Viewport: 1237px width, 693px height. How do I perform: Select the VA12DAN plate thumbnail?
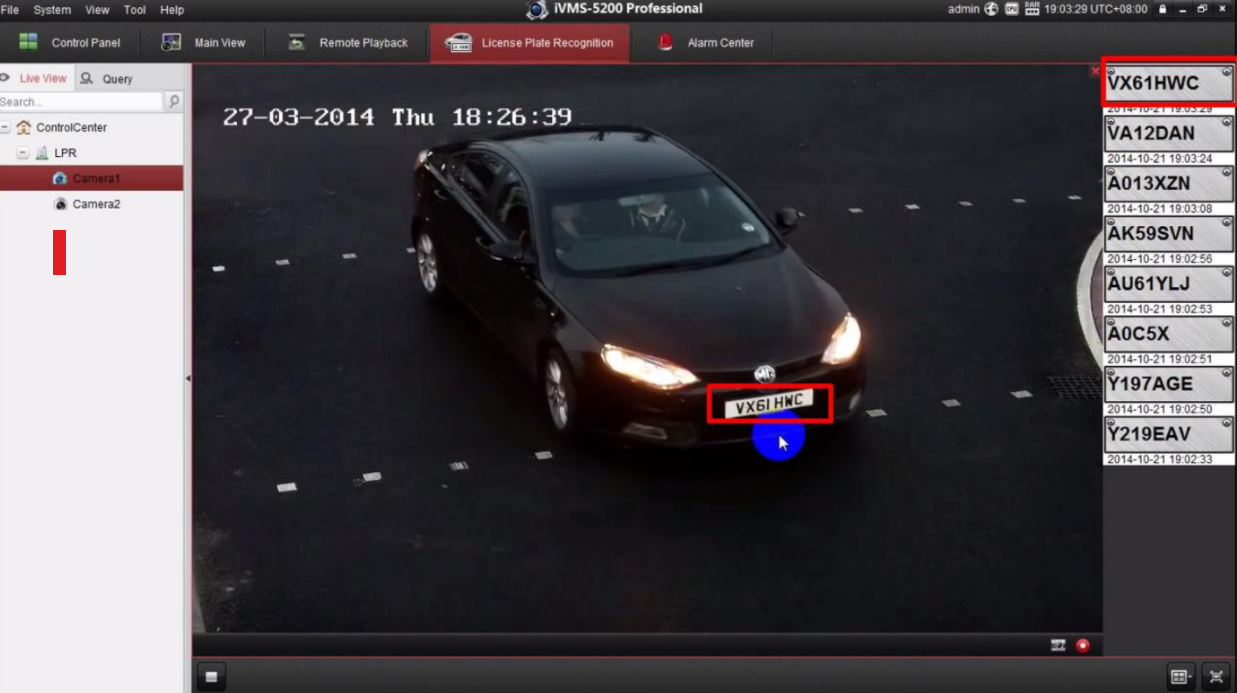click(1167, 133)
